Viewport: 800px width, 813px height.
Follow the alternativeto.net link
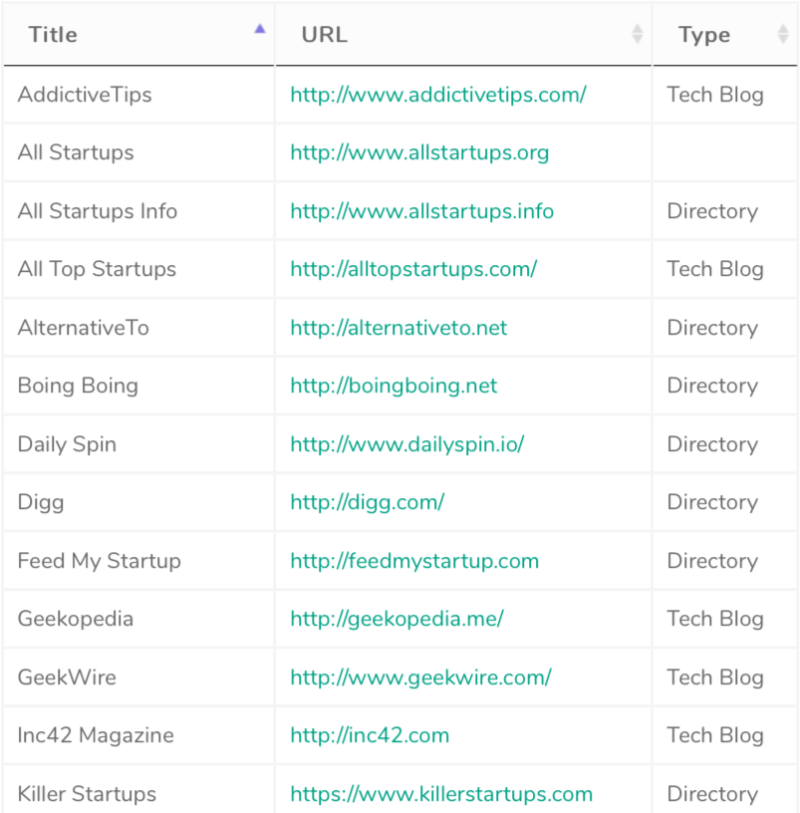[x=398, y=328]
